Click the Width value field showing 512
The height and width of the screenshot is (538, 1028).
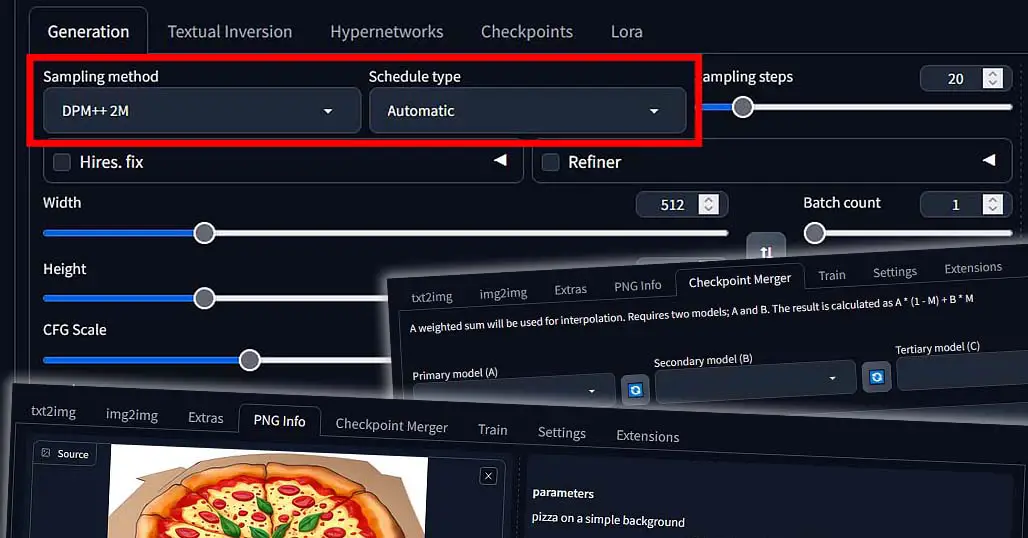(x=671, y=204)
